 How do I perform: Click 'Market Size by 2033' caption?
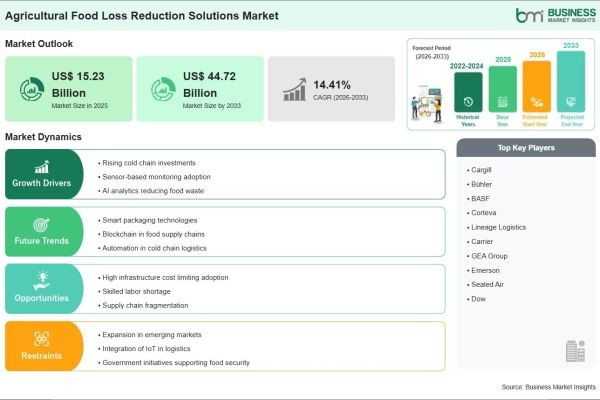pos(212,106)
